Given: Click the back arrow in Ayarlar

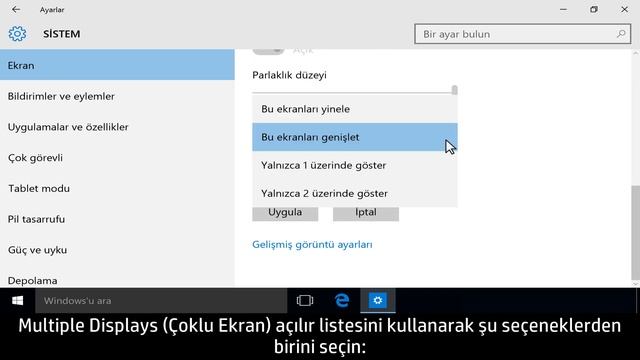Looking at the screenshot, I should [x=16, y=9].
